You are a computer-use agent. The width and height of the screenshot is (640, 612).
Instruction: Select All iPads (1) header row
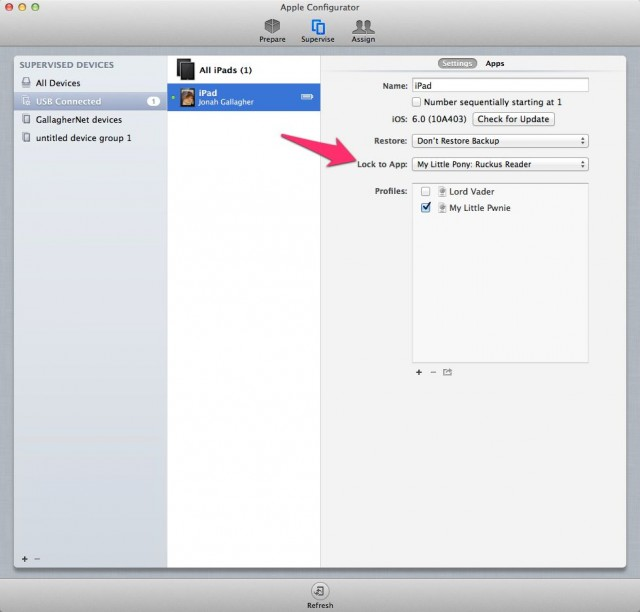click(x=244, y=70)
